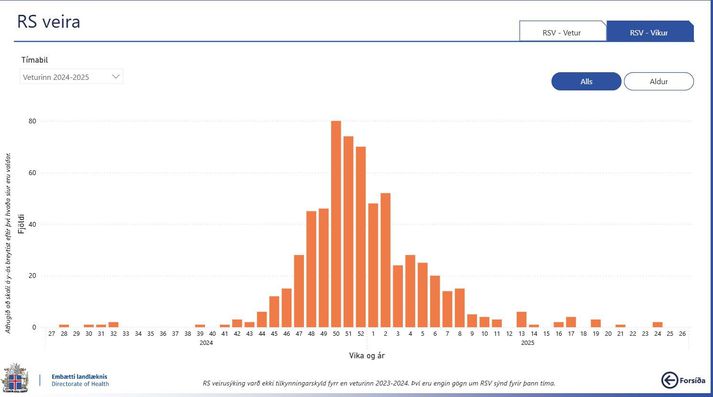Expand Tímabil dropdown chevron arrow

[116, 77]
